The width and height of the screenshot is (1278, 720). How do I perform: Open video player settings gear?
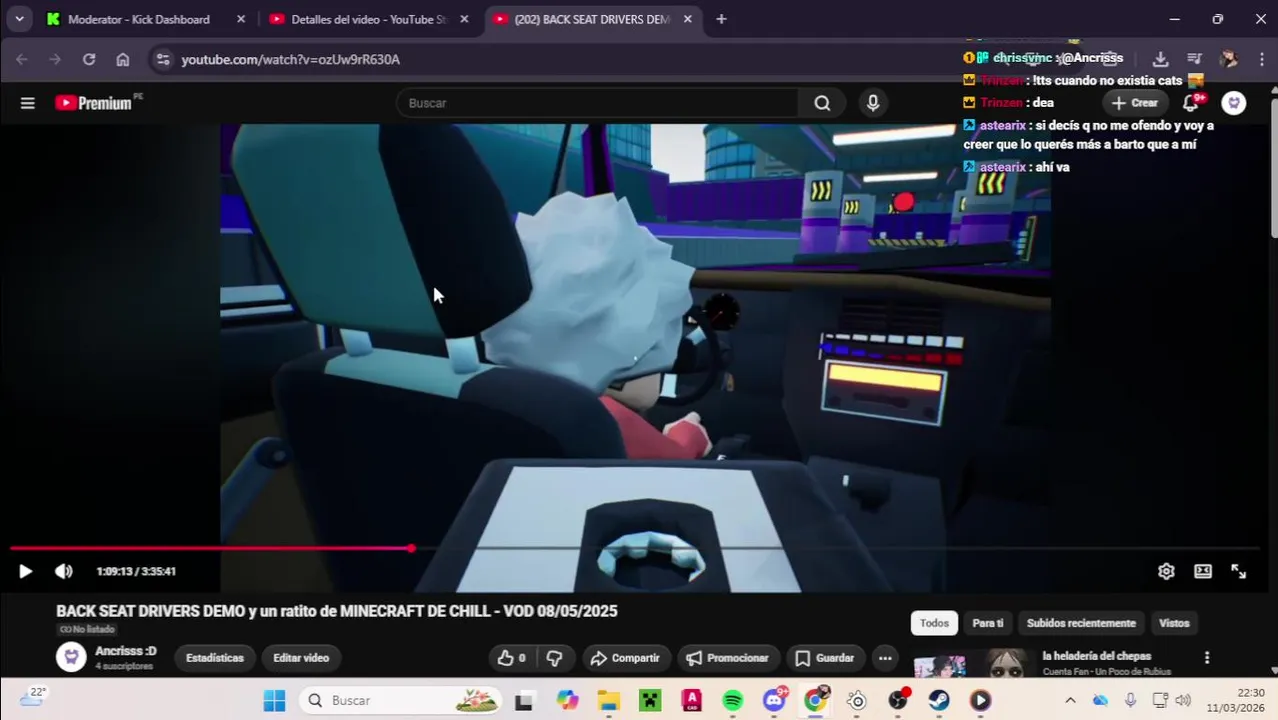[1166, 571]
